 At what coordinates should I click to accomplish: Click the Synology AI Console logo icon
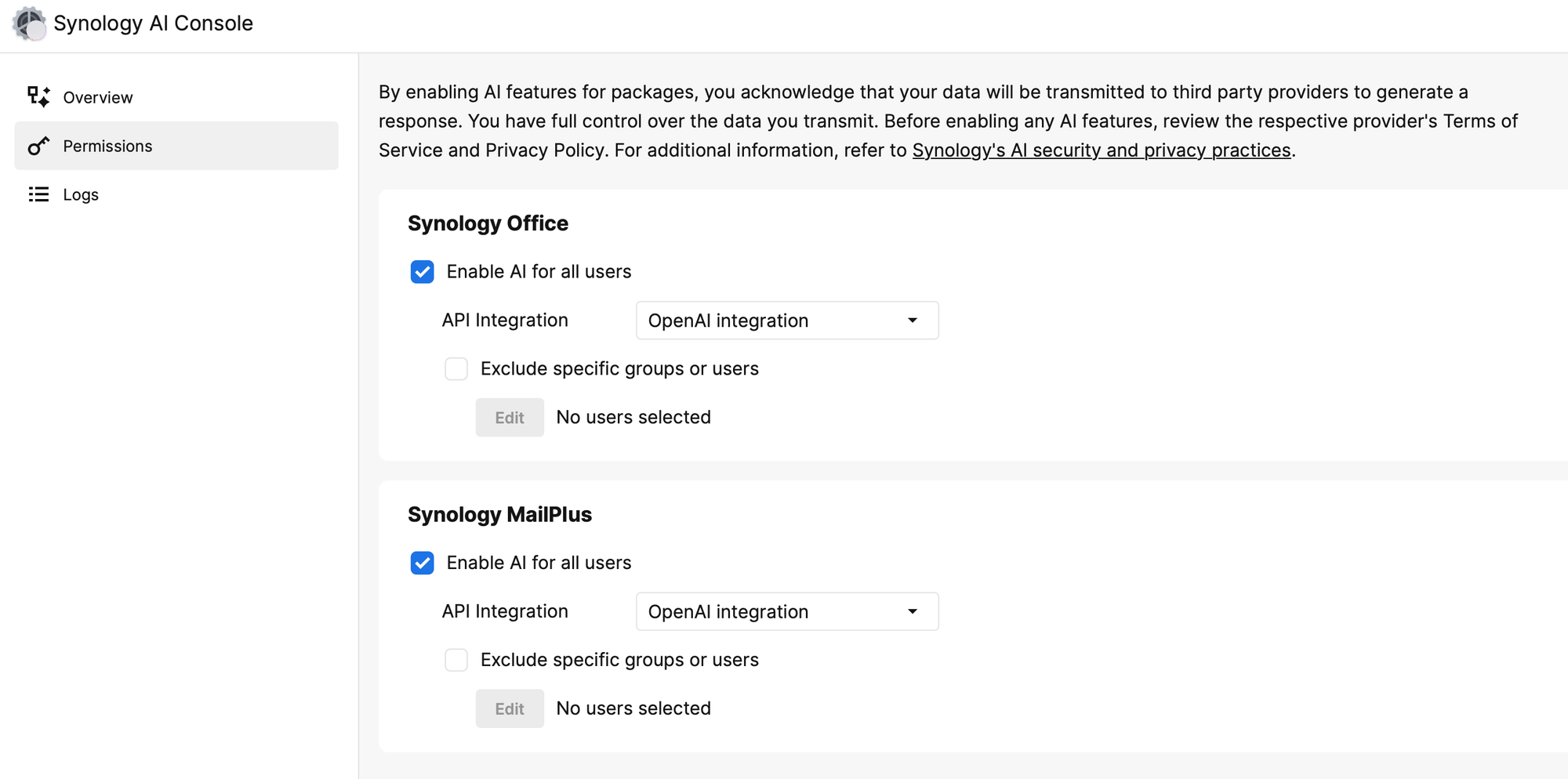pos(30,24)
